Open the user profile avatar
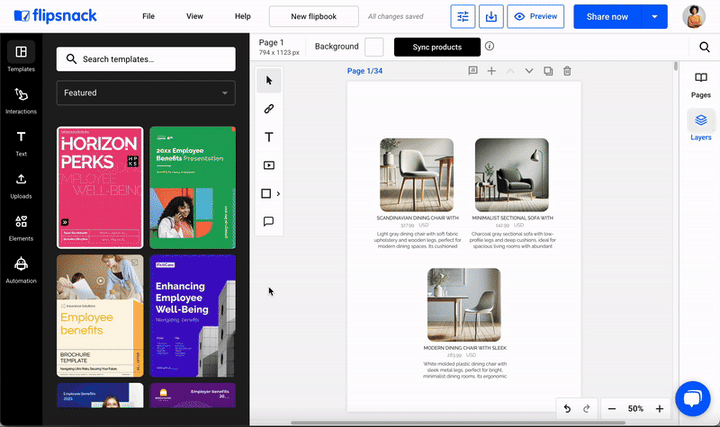The width and height of the screenshot is (720, 427). (694, 17)
